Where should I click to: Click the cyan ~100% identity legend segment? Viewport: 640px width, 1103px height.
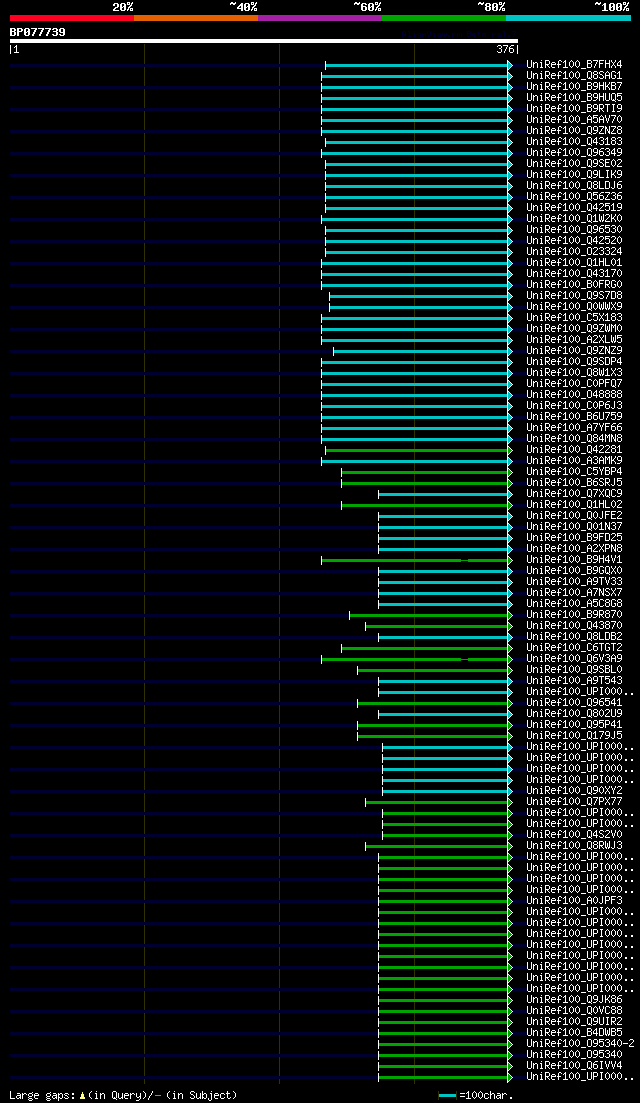click(x=568, y=18)
